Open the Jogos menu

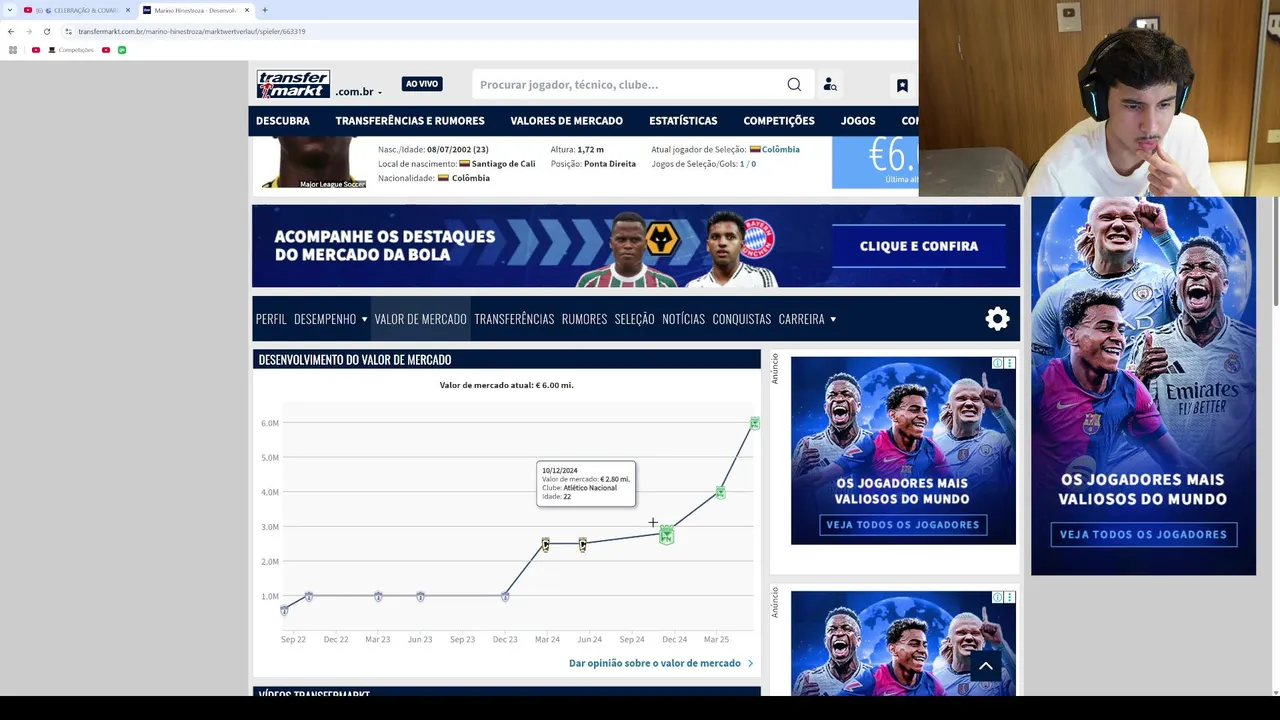[858, 121]
